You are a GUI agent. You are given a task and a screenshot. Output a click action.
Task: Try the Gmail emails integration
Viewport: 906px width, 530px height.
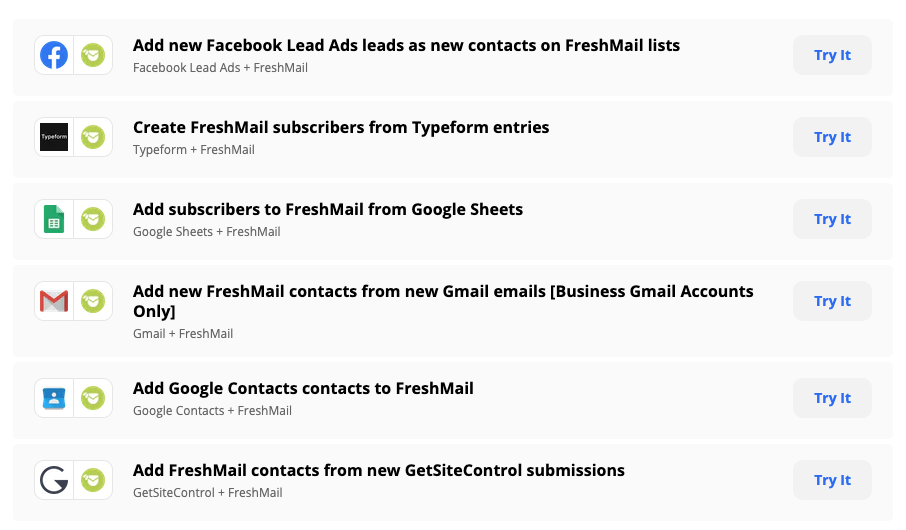[832, 301]
